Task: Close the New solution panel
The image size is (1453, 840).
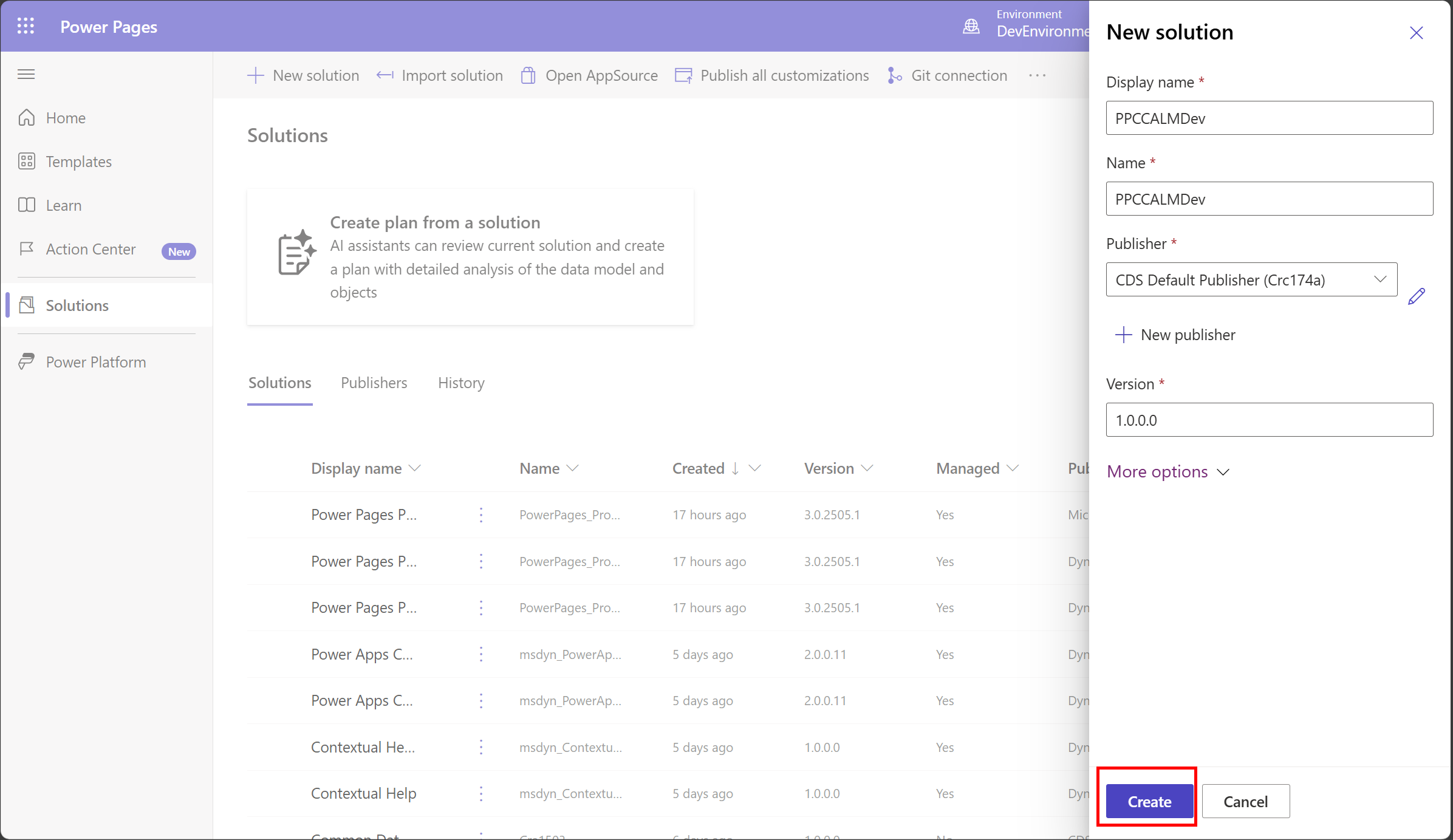Action: 1416,33
